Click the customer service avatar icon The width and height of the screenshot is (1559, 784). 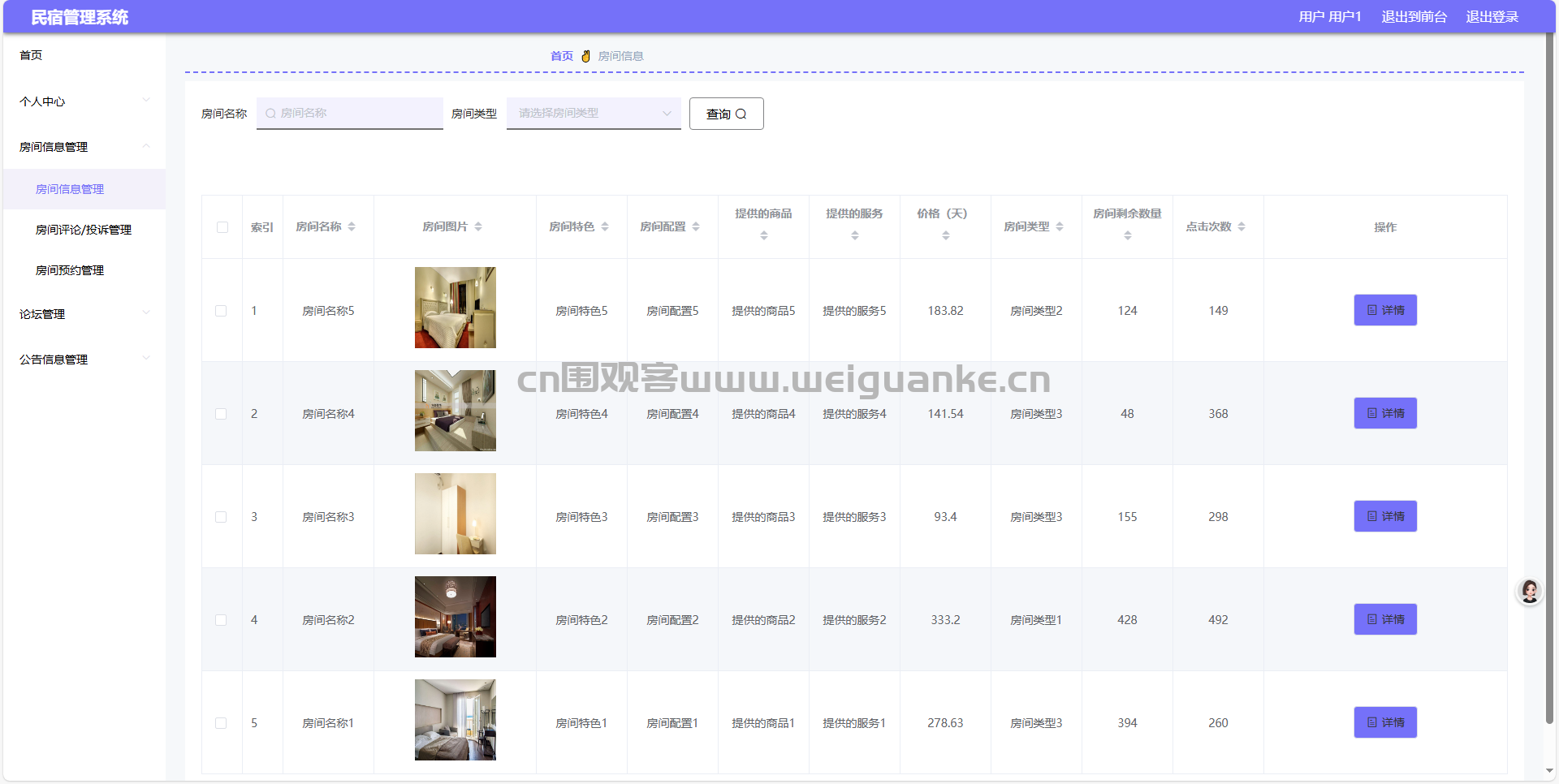click(x=1530, y=591)
